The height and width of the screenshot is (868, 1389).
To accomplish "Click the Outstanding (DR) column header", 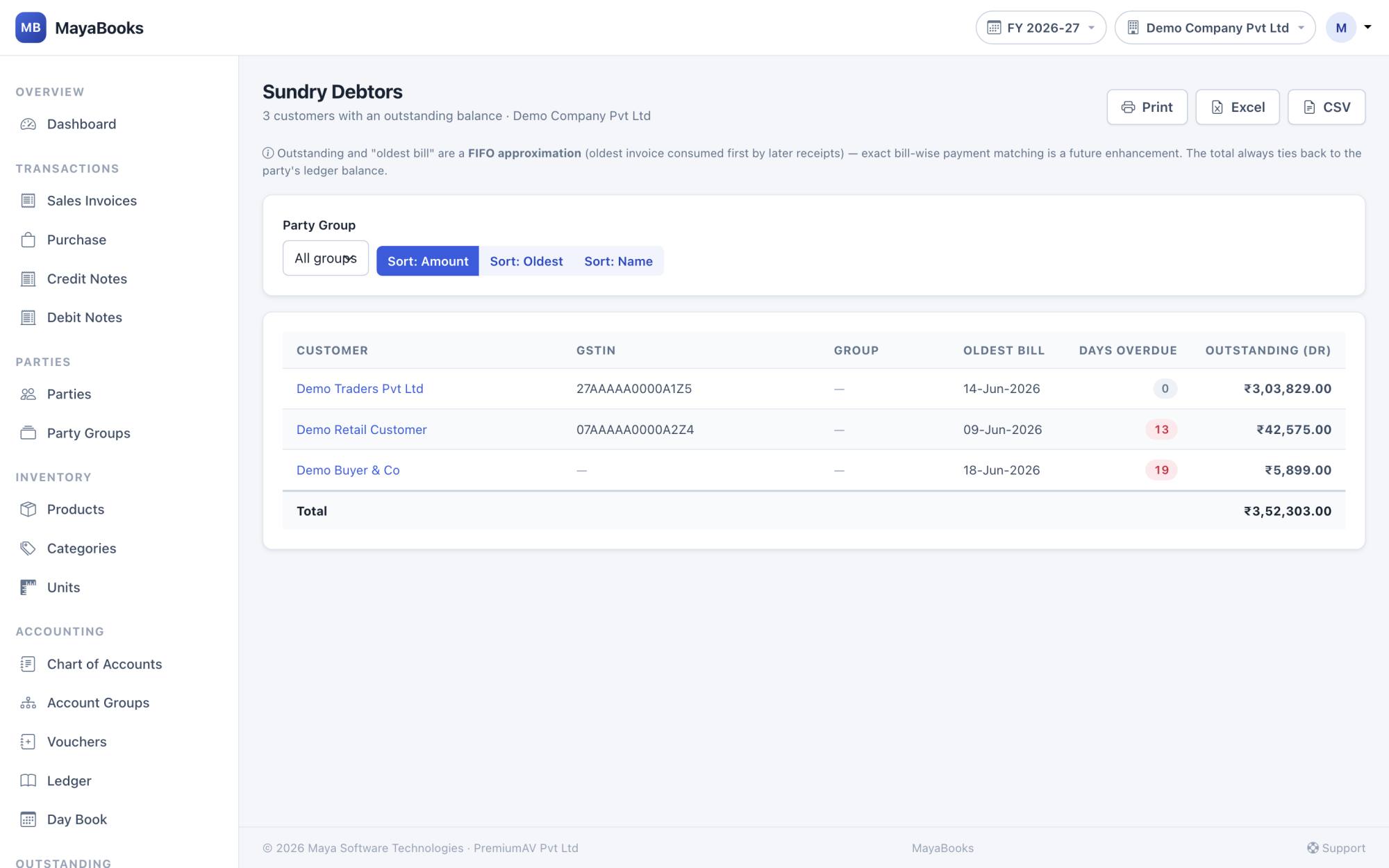I will pos(1267,351).
